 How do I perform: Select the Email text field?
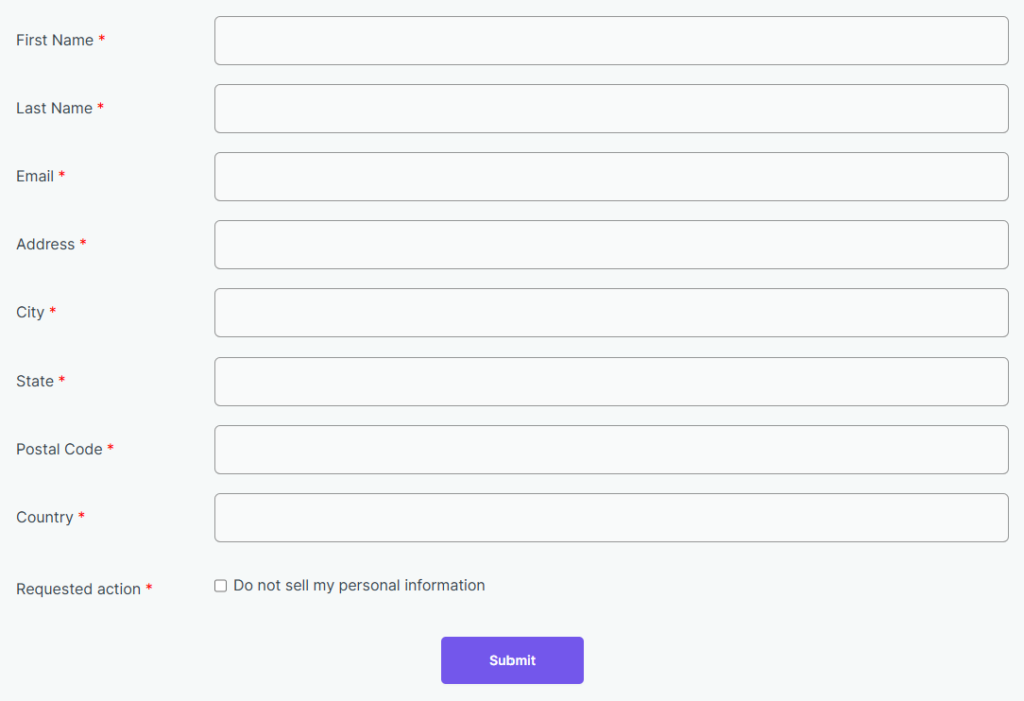point(611,176)
